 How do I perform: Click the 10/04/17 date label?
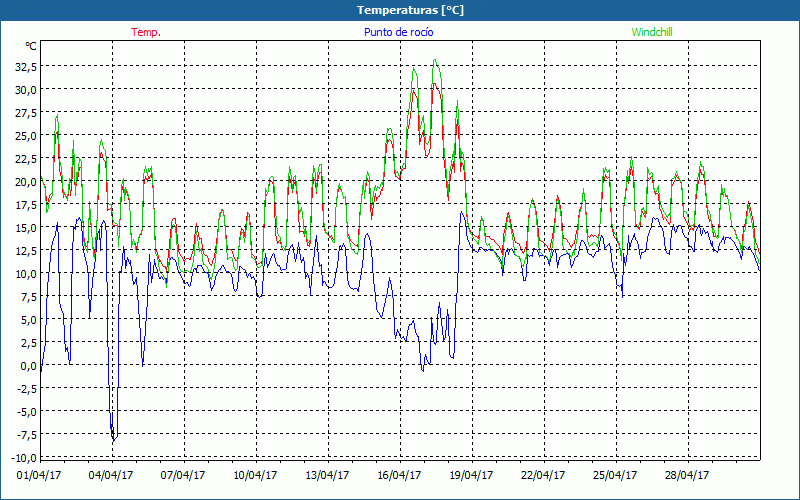click(255, 475)
